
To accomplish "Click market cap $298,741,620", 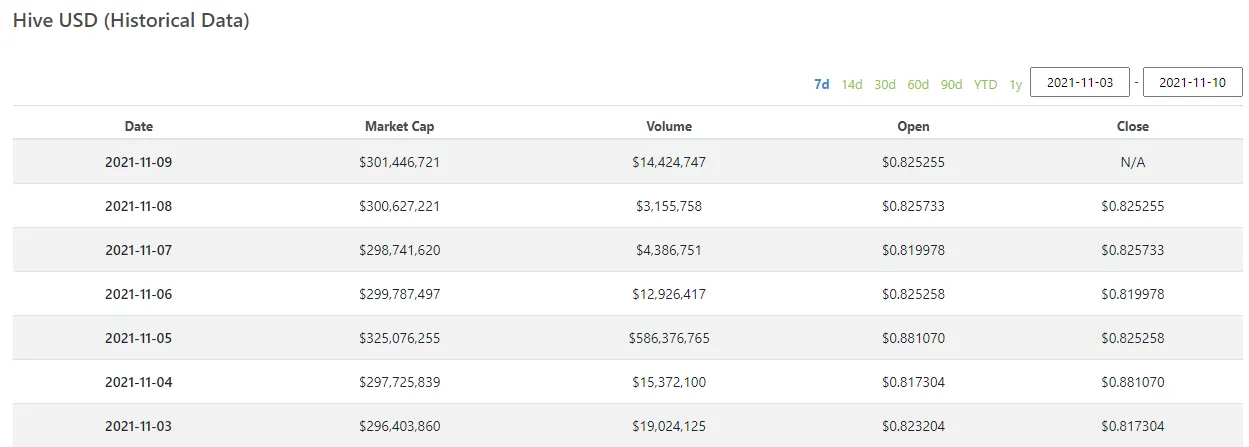I will click(x=399, y=250).
